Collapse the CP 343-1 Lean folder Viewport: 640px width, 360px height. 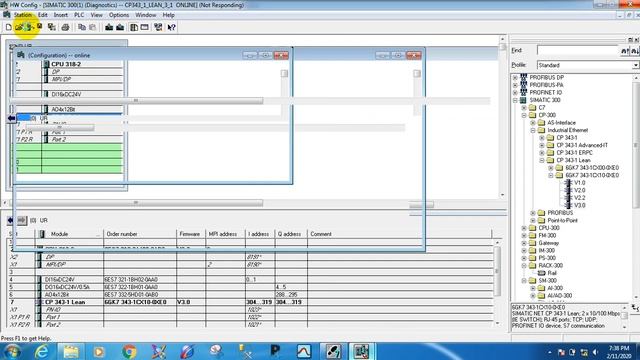(542, 160)
